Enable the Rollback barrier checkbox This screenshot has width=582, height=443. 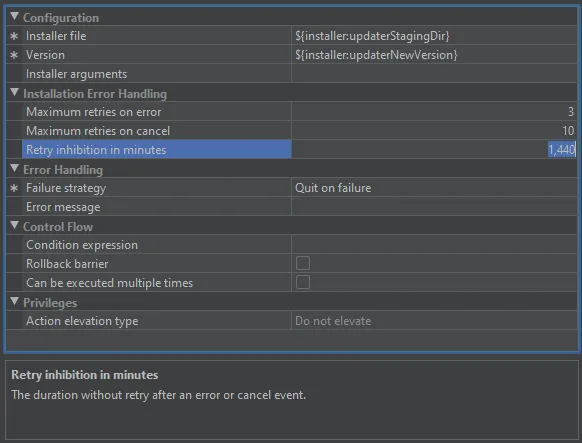point(303,263)
